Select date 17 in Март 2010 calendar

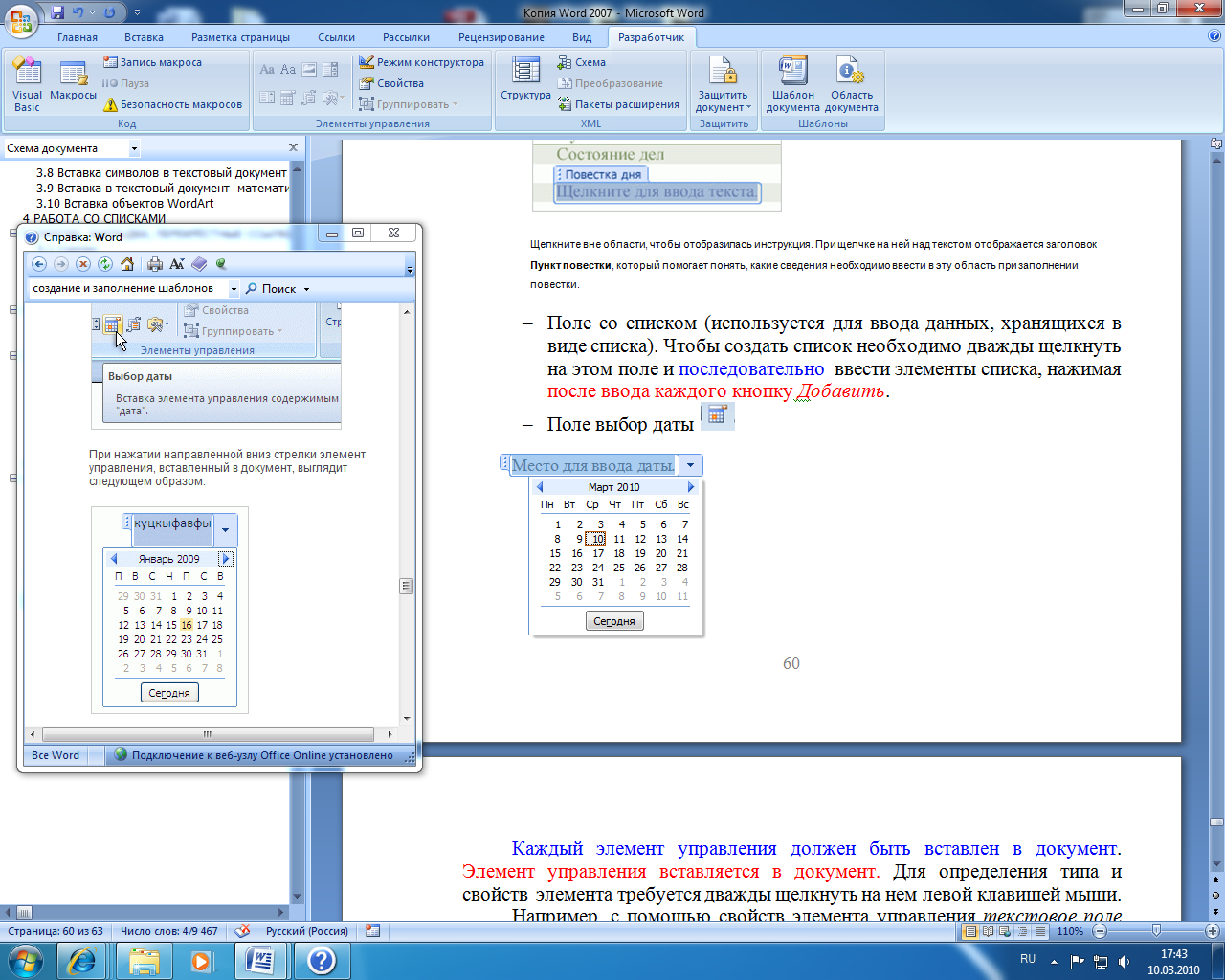[598, 553]
